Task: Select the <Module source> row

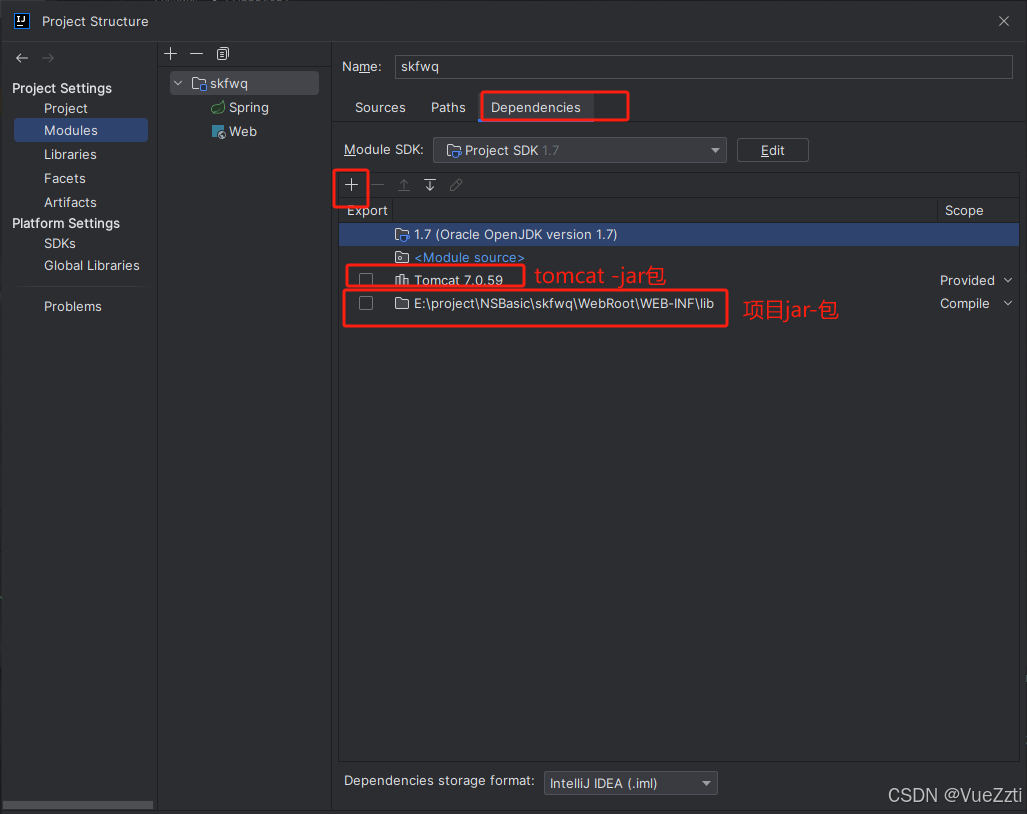Action: [679, 257]
